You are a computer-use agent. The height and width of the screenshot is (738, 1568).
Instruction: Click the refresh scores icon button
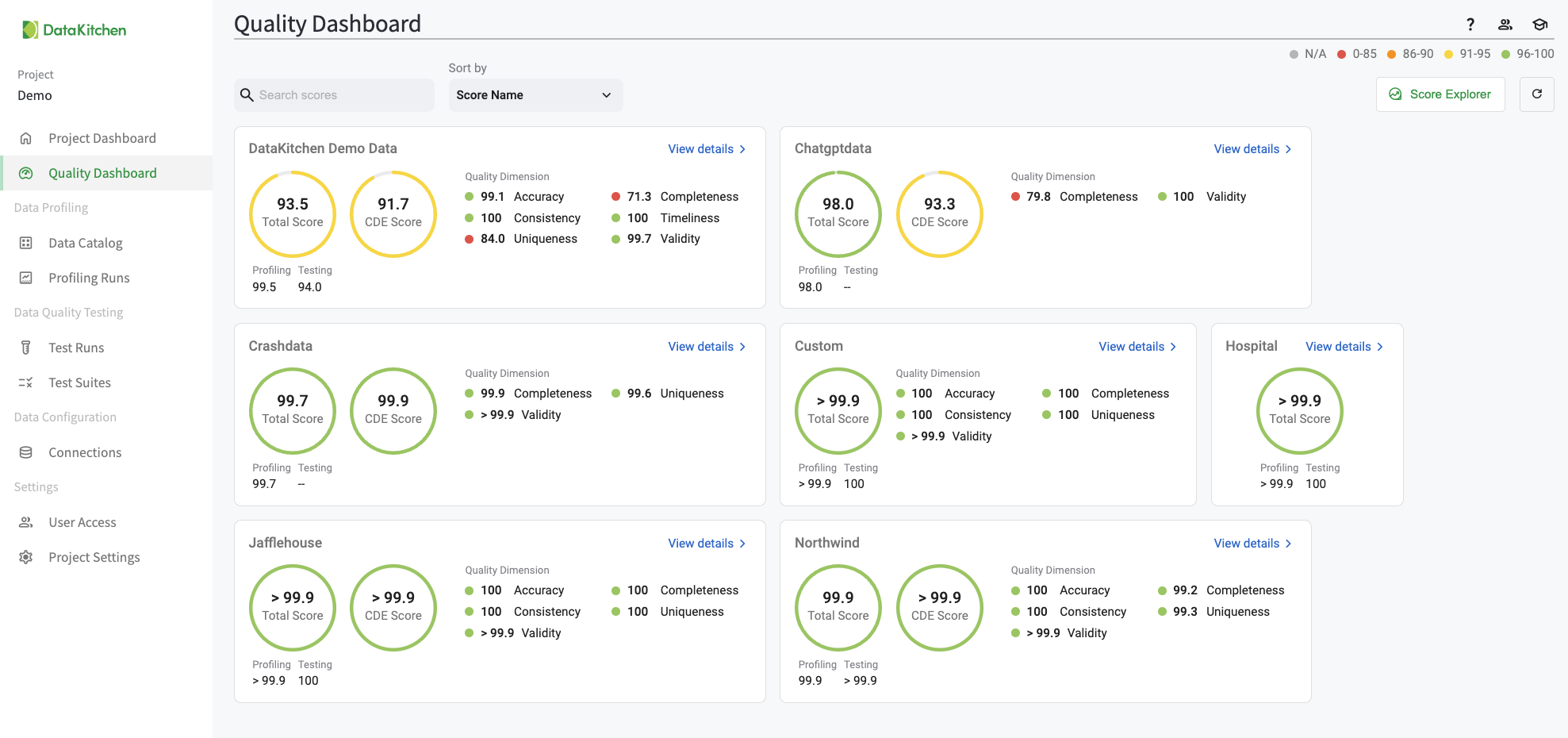(x=1536, y=94)
